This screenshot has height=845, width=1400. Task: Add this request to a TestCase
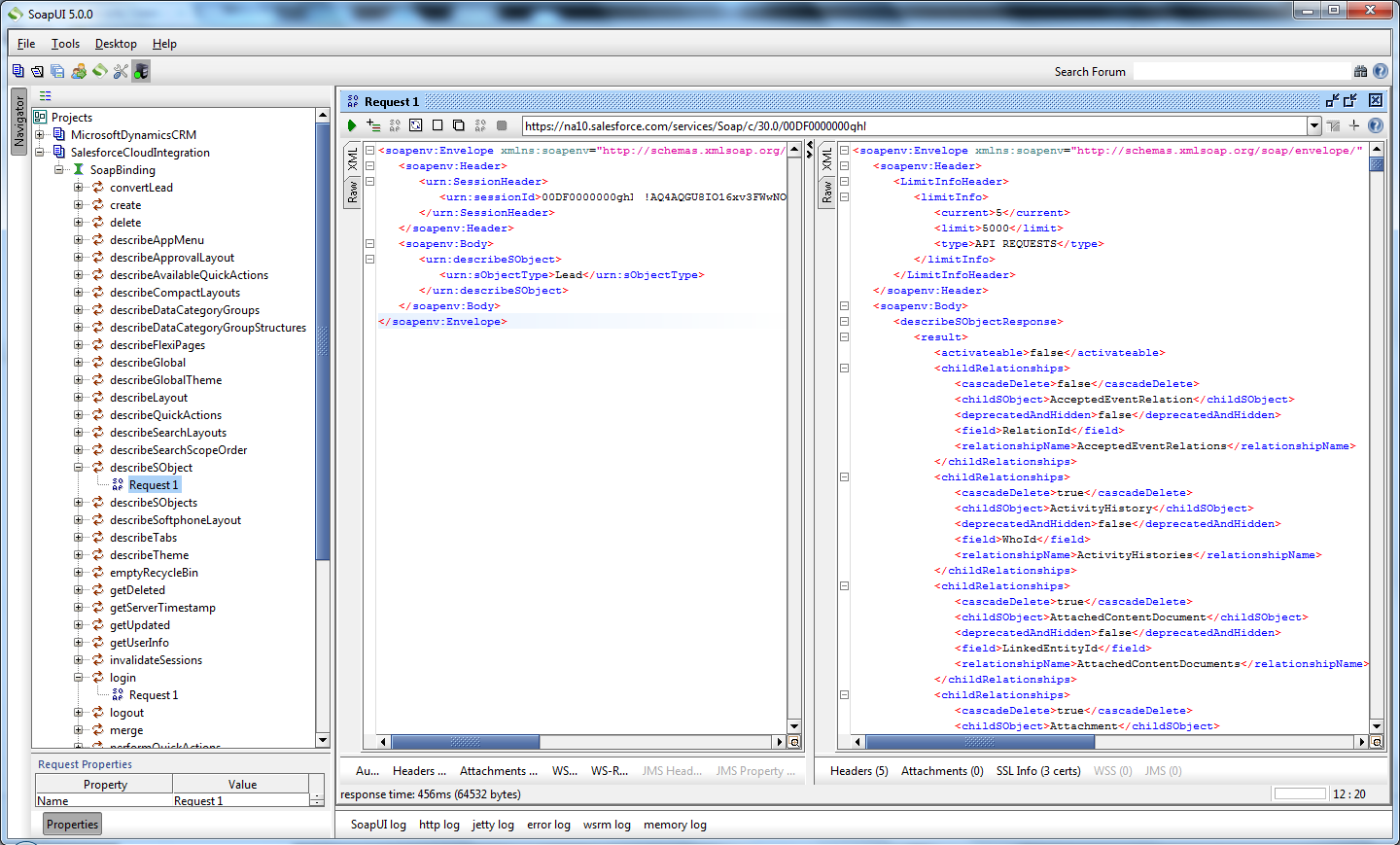[x=373, y=125]
